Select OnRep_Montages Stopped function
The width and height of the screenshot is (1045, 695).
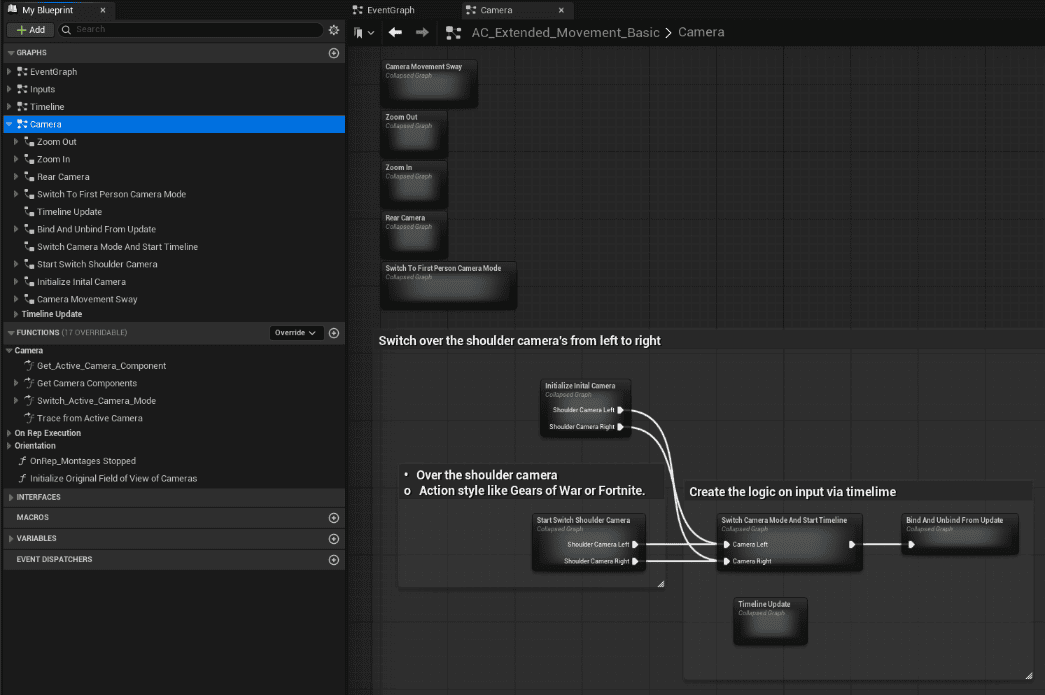click(x=83, y=461)
